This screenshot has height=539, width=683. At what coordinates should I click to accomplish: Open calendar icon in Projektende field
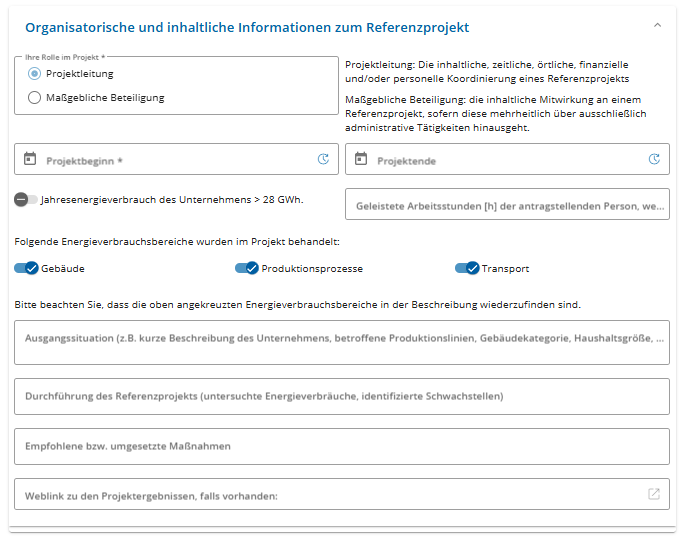coord(361,159)
